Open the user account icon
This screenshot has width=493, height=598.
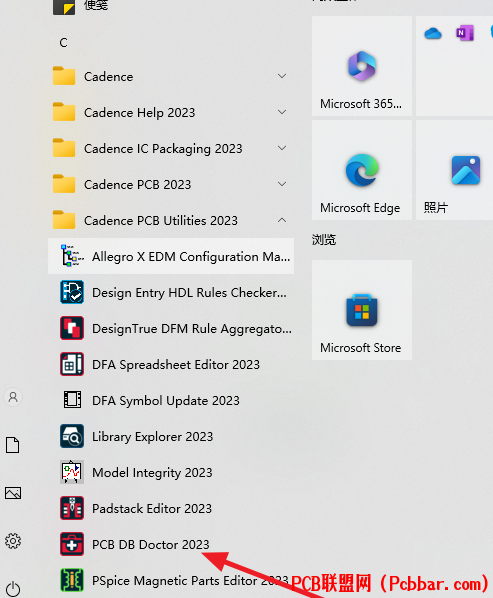pyautogui.click(x=13, y=397)
